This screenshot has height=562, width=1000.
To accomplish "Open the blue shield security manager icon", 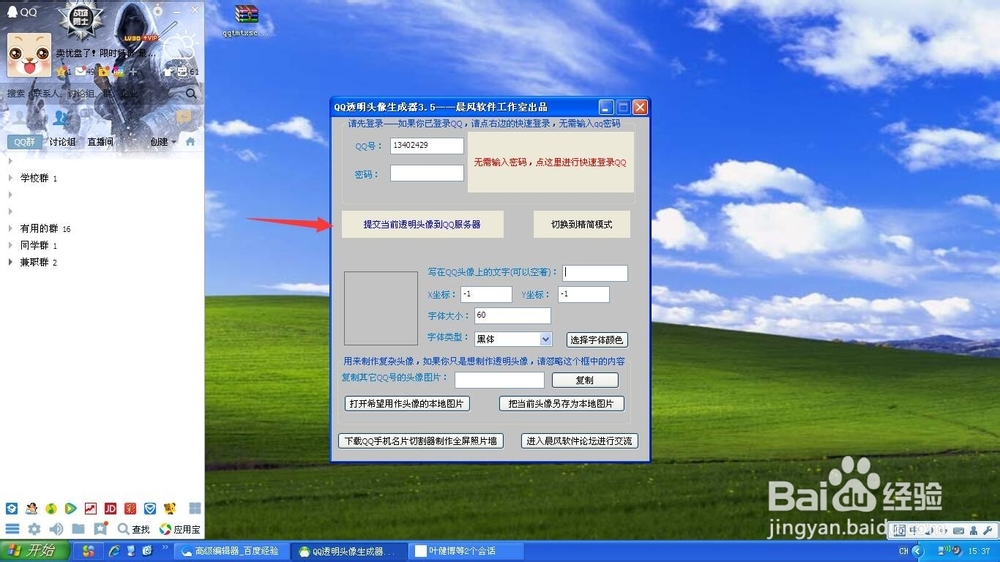I will pos(150,508).
